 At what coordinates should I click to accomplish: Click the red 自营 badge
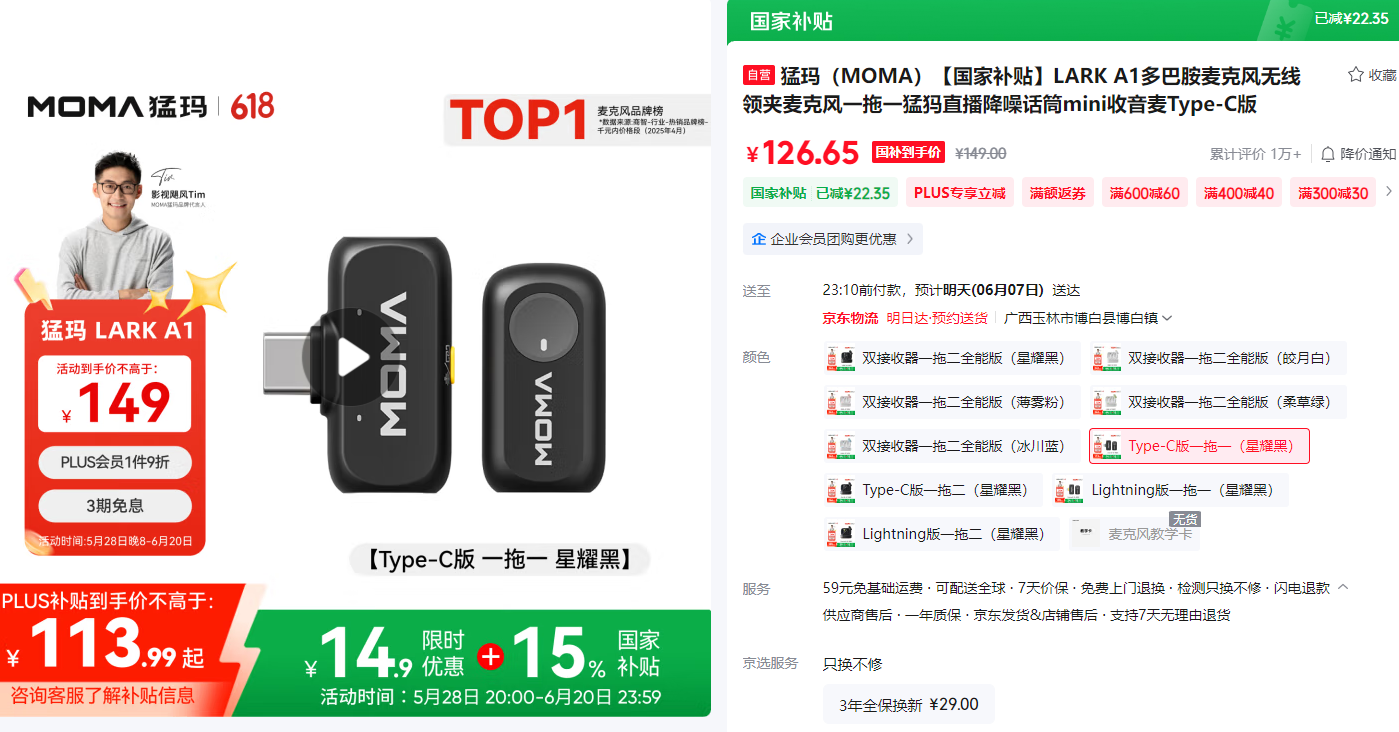tap(759, 75)
